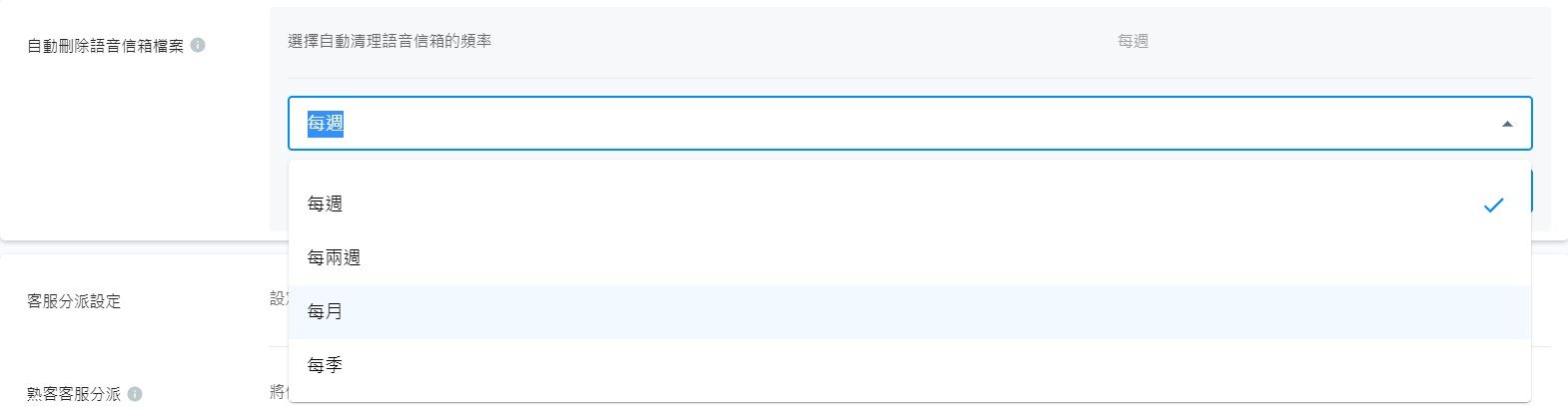Collapse the frequency dropdown with its arrow

coord(1507,124)
